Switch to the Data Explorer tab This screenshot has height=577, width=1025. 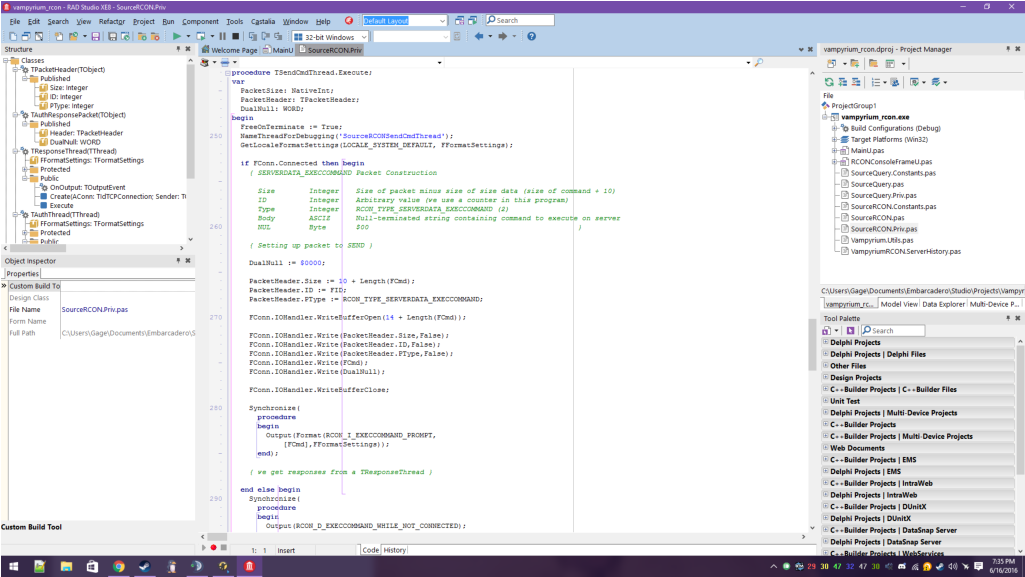(943, 304)
